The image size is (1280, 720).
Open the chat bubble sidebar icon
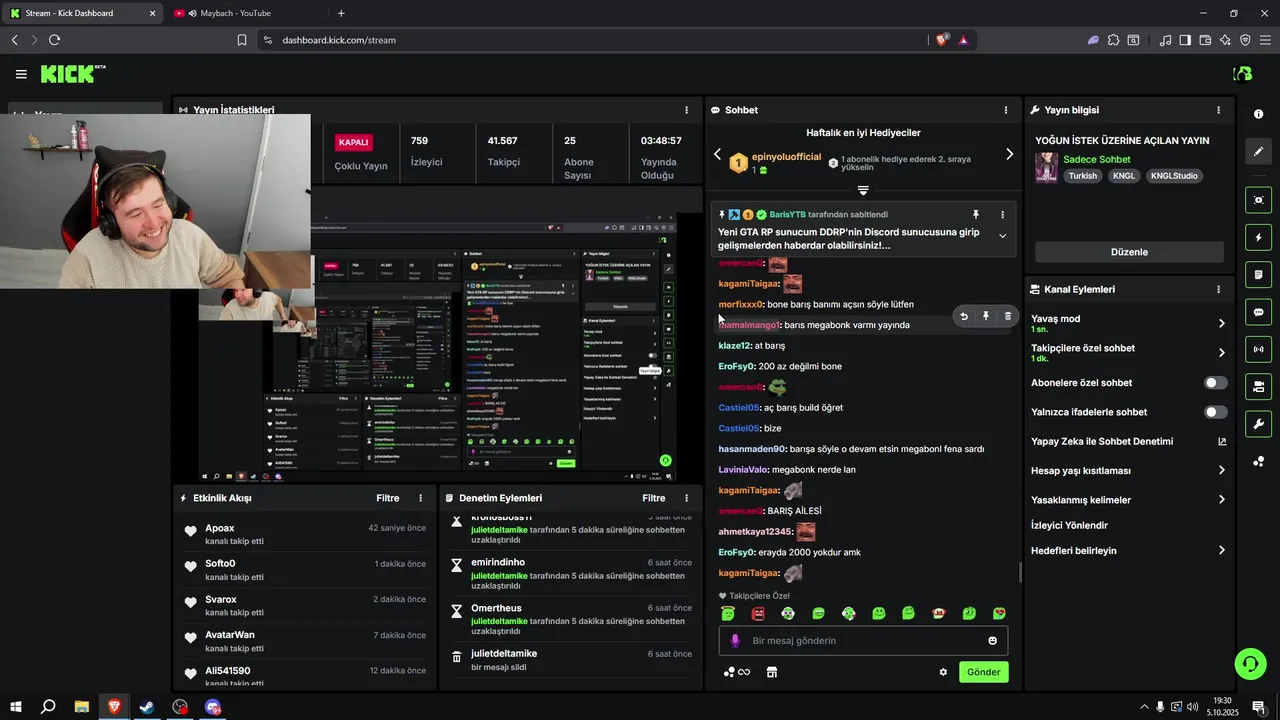(1259, 312)
